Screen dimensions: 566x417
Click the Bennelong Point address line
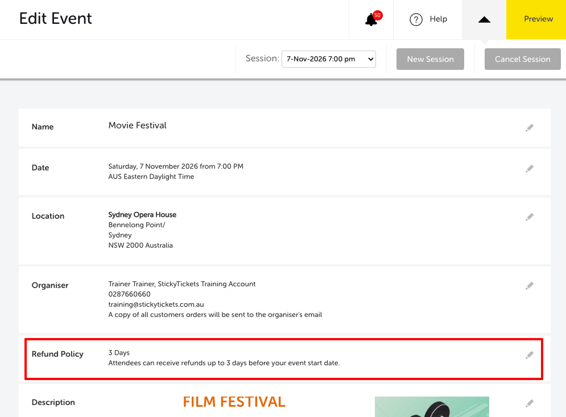136,225
